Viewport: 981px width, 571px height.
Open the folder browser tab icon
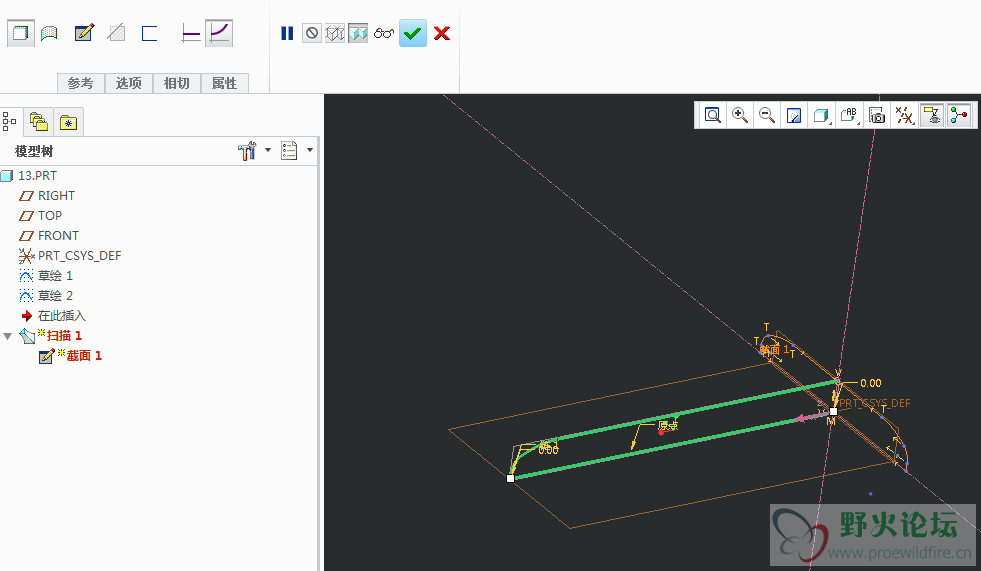39,122
